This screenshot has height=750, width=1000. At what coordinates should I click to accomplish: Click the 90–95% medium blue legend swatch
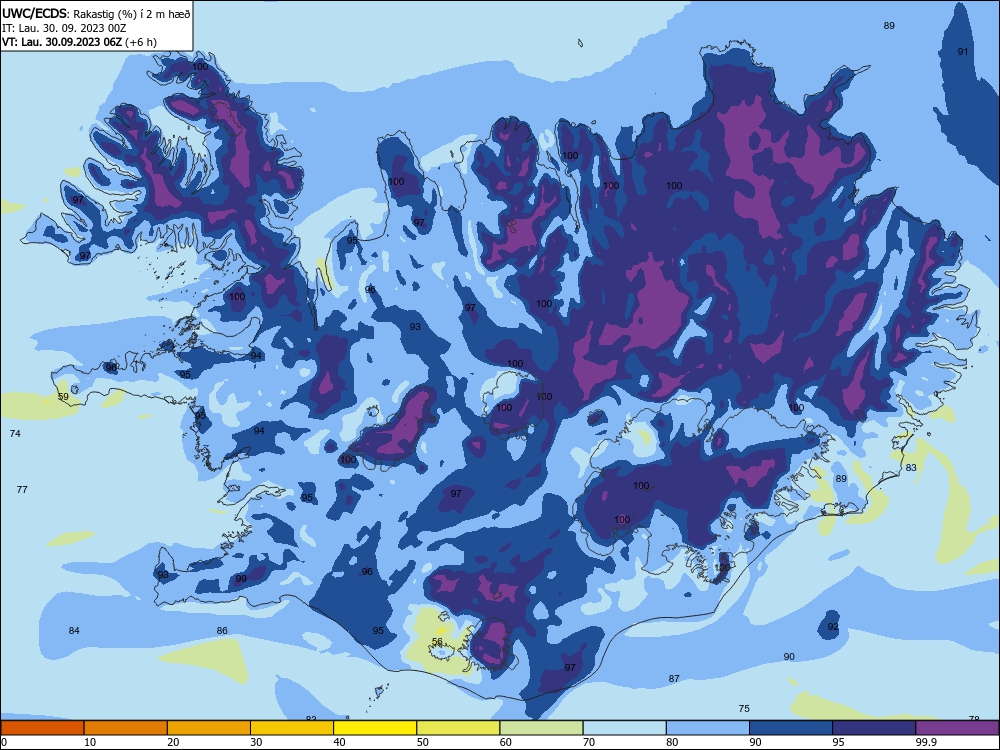coord(791,728)
